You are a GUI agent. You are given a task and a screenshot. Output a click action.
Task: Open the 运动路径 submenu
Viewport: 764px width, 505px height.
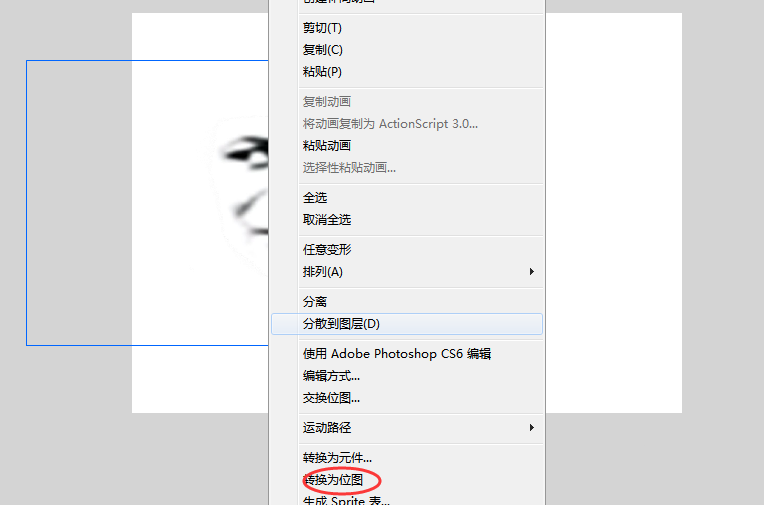tap(407, 427)
